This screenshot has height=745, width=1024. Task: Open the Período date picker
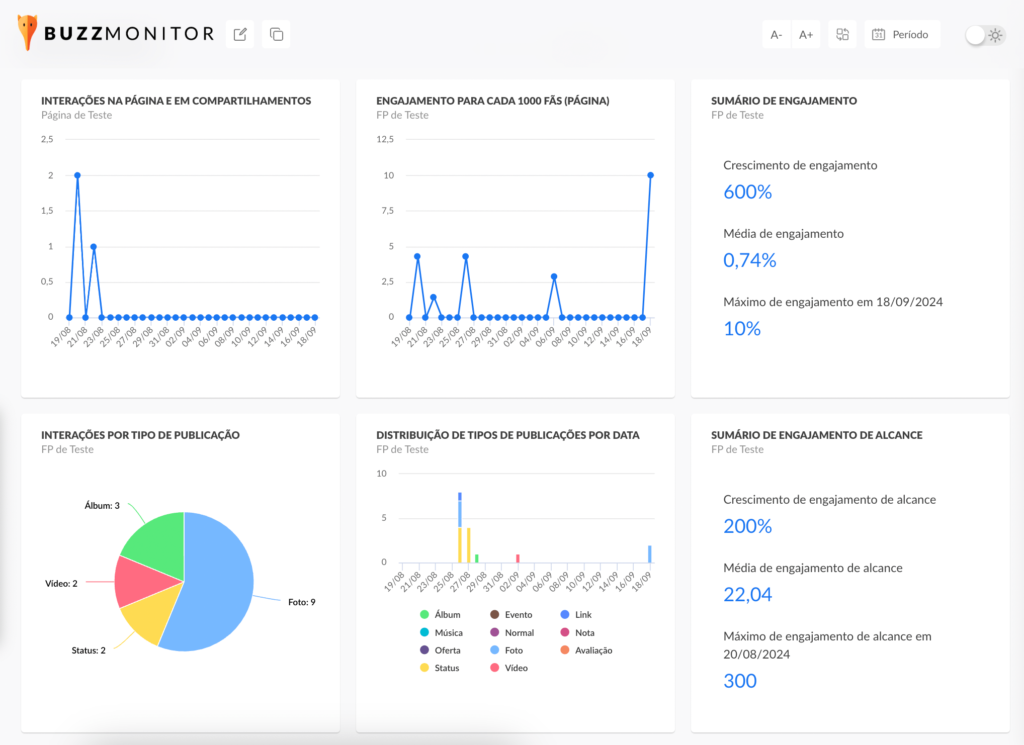click(901, 34)
